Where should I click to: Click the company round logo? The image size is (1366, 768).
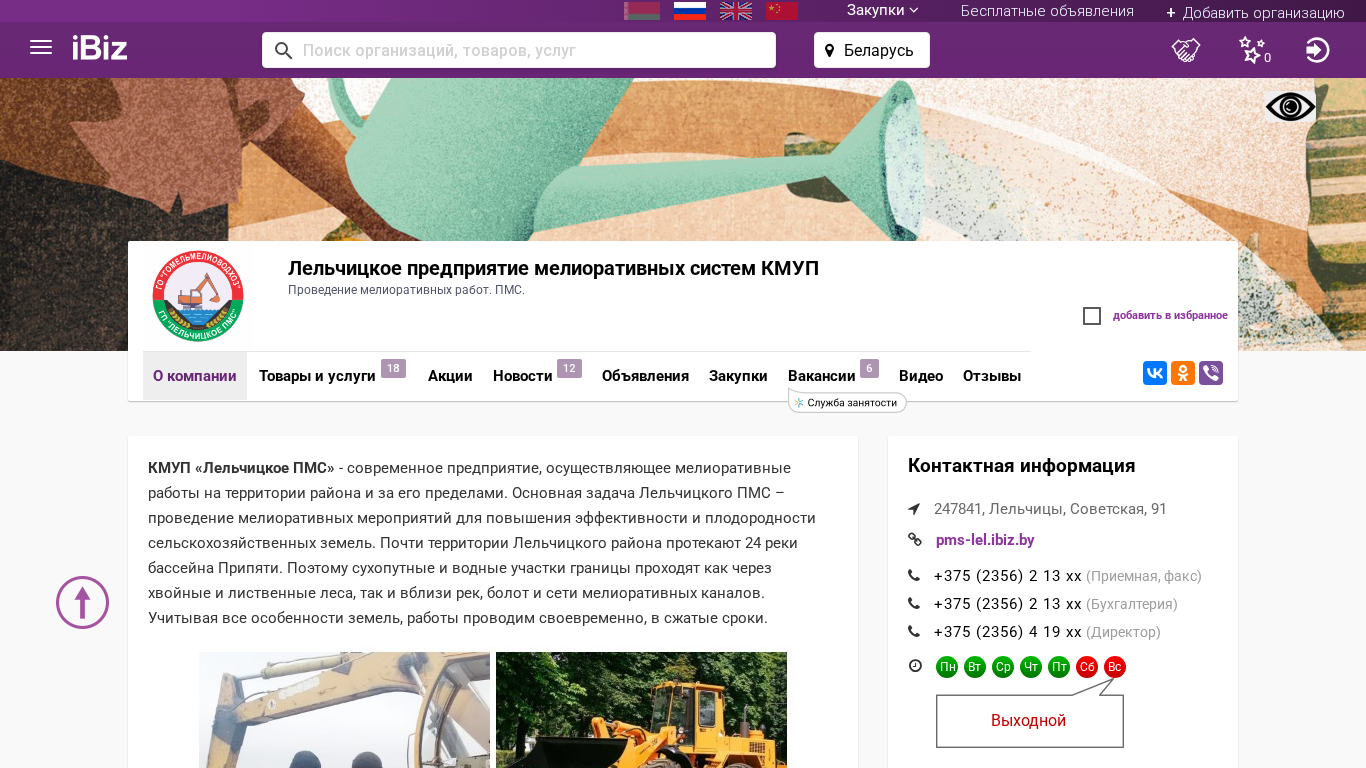click(x=198, y=297)
